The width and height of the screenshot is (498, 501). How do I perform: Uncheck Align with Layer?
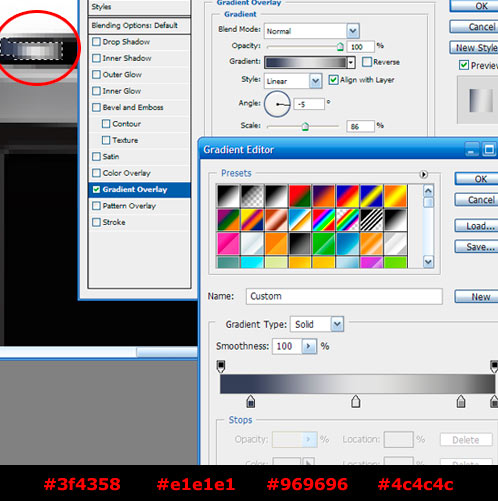pyautogui.click(x=333, y=80)
